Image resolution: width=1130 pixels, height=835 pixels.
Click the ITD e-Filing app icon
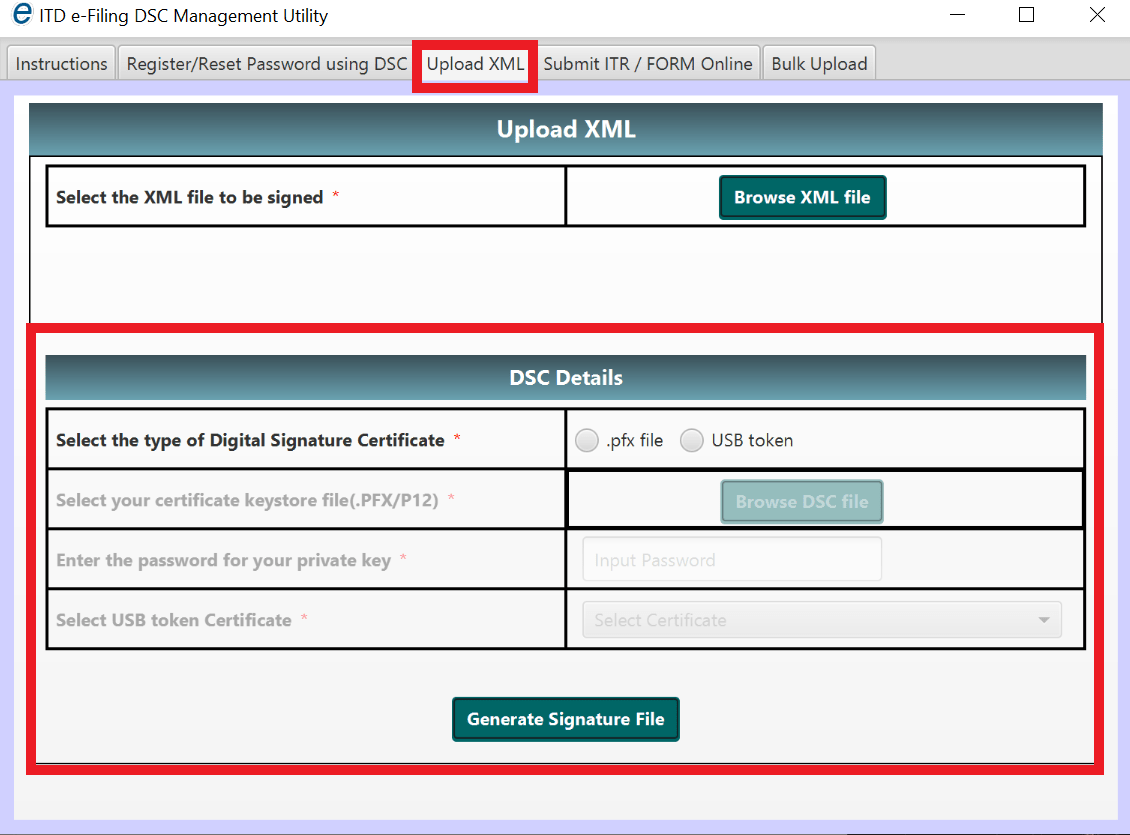point(22,14)
